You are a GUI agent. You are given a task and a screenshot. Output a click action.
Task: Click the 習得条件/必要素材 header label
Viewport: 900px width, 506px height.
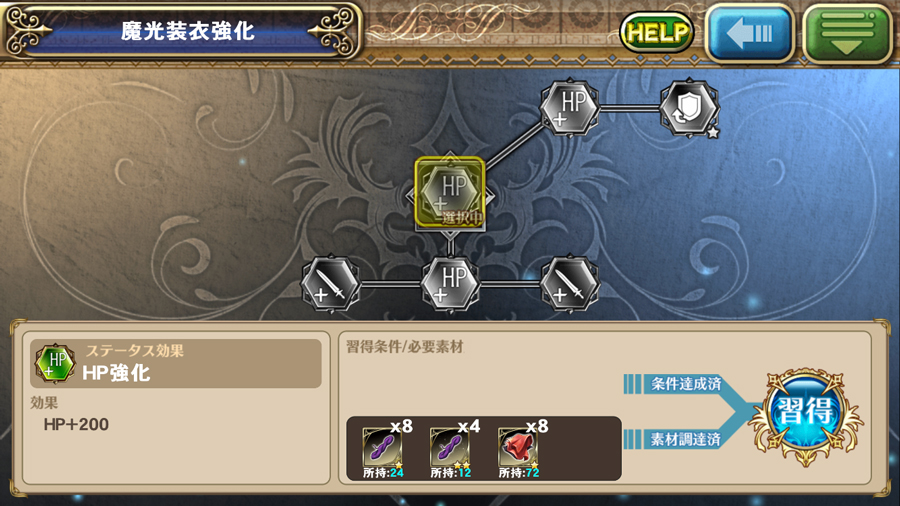click(x=405, y=347)
